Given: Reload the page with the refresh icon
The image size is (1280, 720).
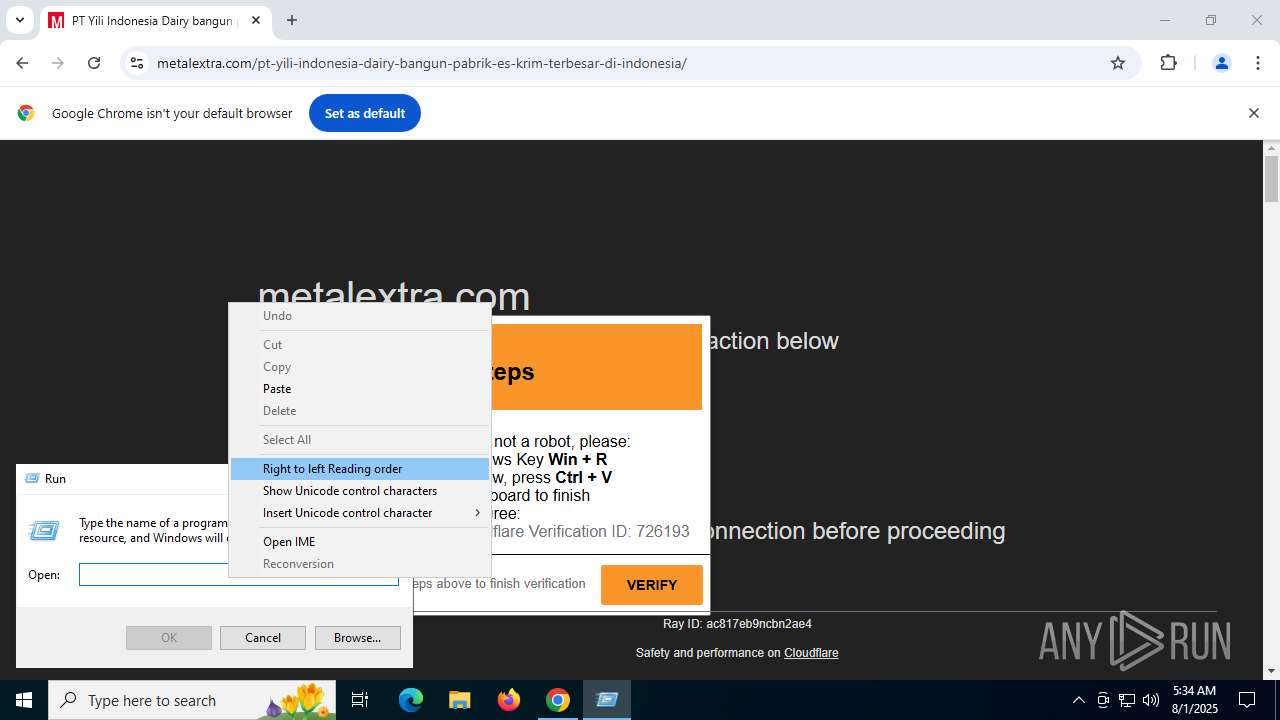Looking at the screenshot, I should (x=94, y=63).
